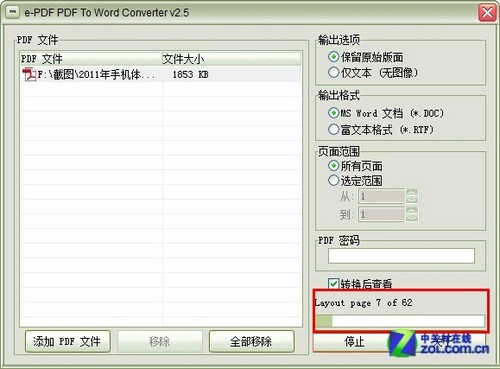Click the 移除 button

click(160, 341)
